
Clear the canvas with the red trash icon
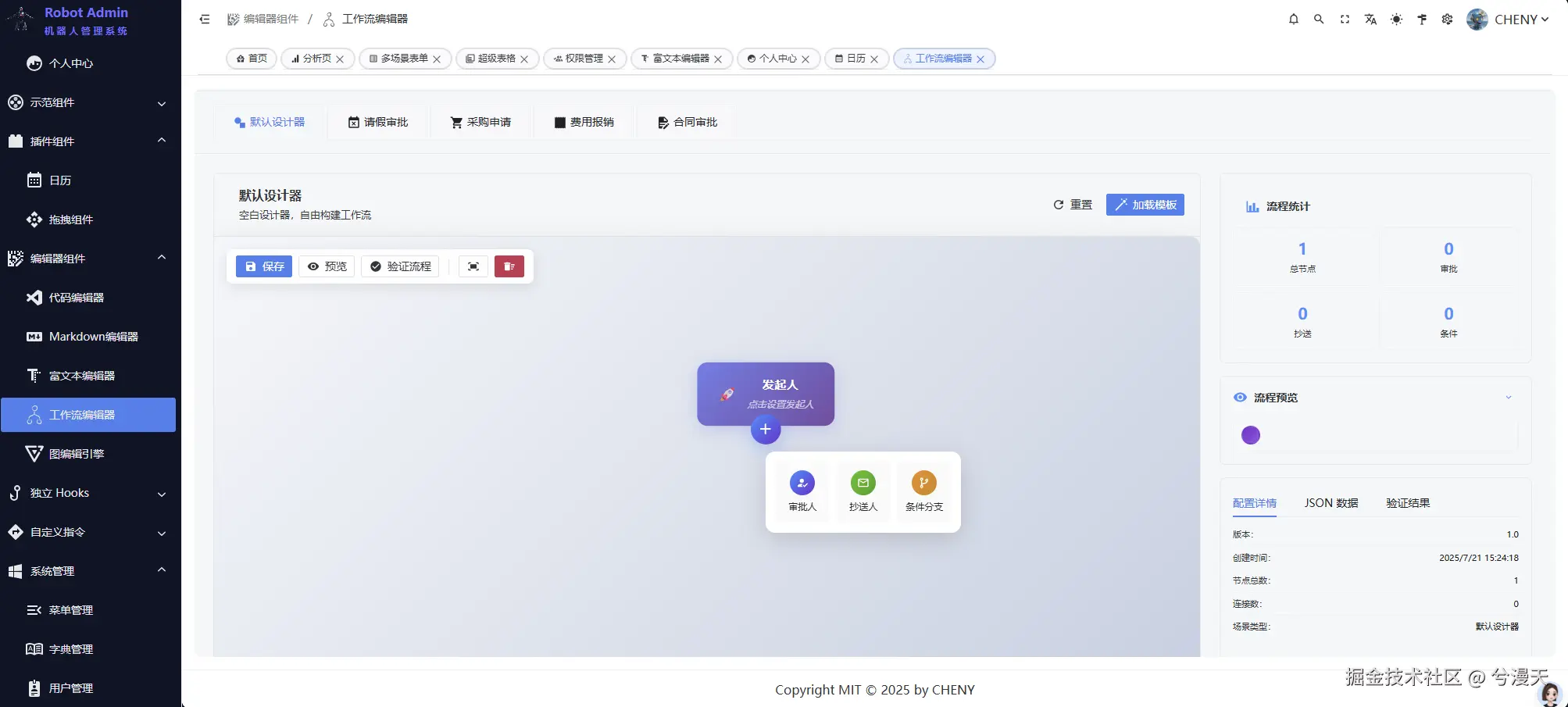click(509, 266)
